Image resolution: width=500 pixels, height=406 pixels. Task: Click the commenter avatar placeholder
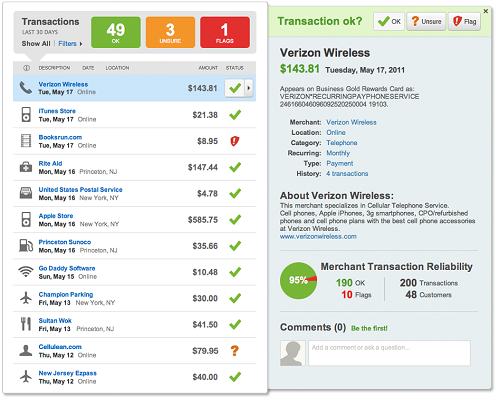293,353
